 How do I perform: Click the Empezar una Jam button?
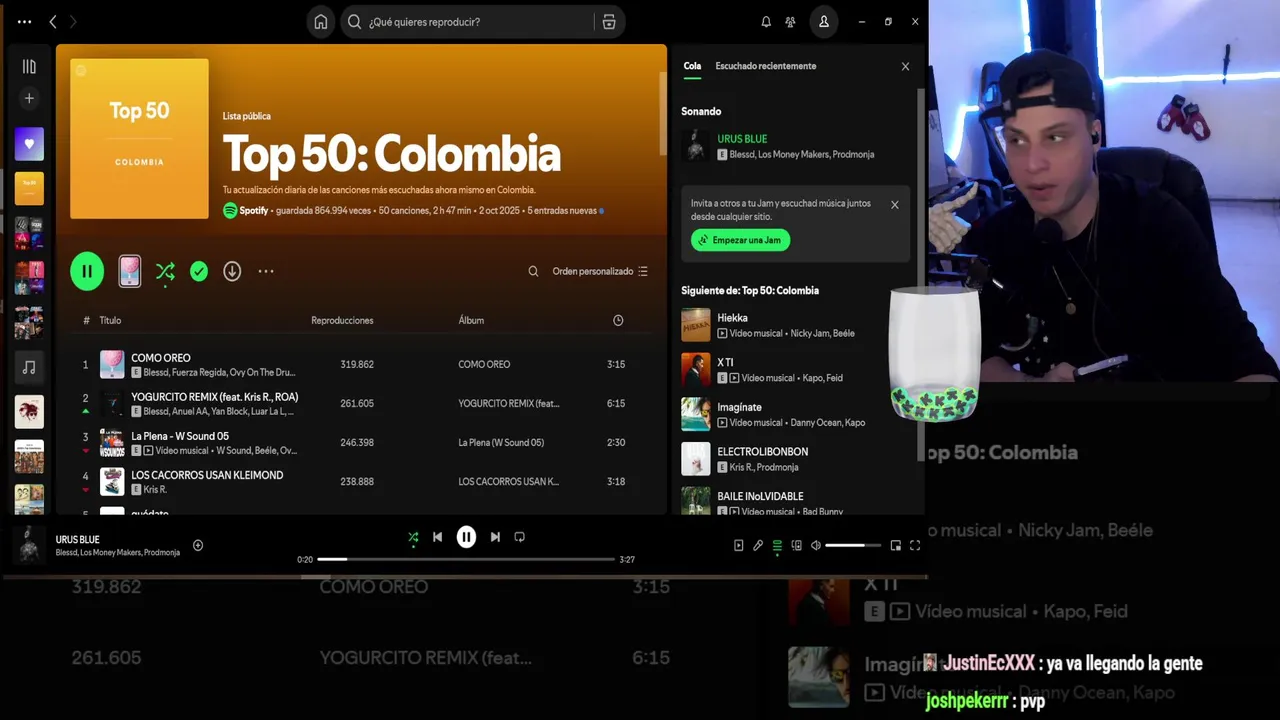740,240
